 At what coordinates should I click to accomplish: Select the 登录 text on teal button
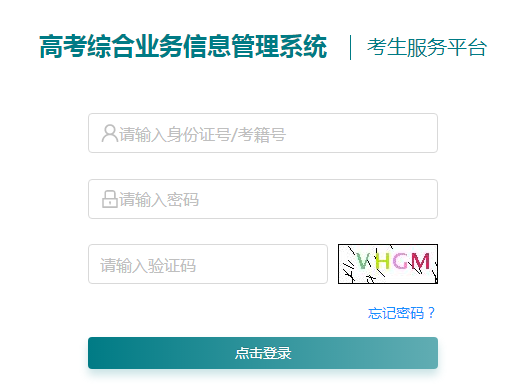pos(277,353)
